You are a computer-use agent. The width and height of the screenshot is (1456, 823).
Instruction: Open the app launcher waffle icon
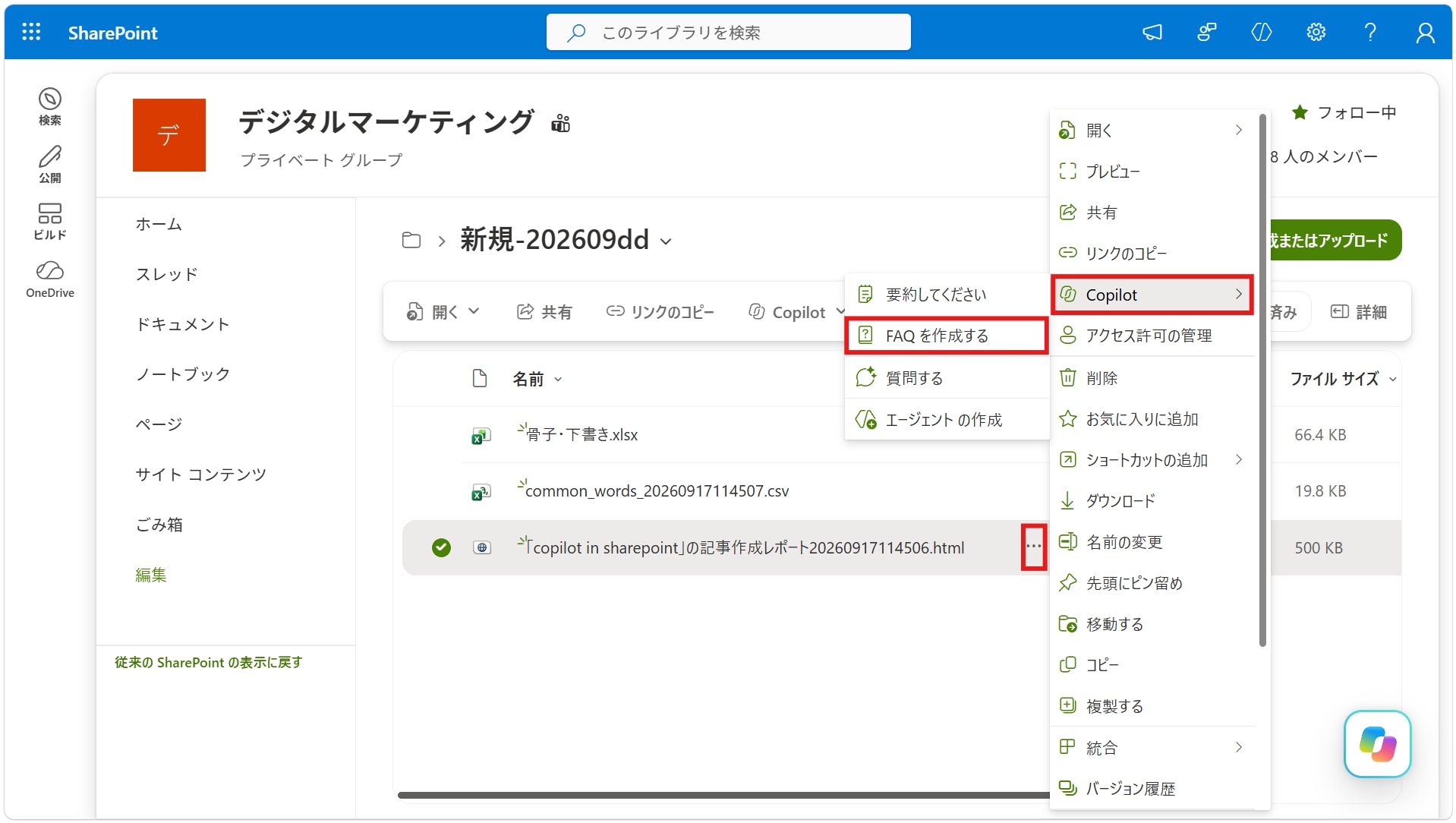point(31,32)
